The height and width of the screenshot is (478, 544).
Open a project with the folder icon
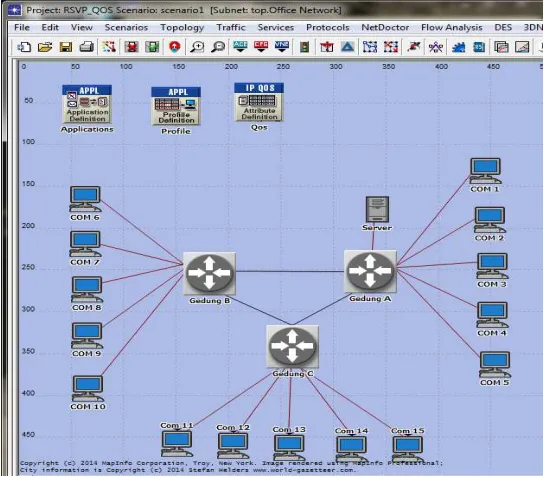45,47
